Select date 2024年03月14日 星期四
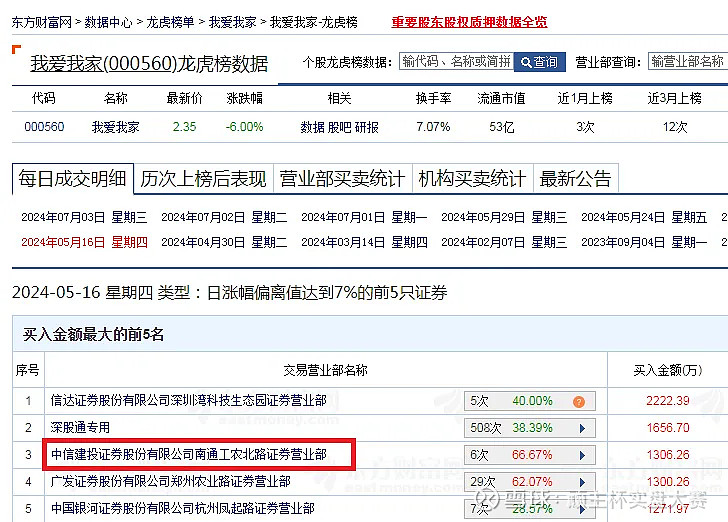Viewport: 728px width, 522px height. click(364, 242)
